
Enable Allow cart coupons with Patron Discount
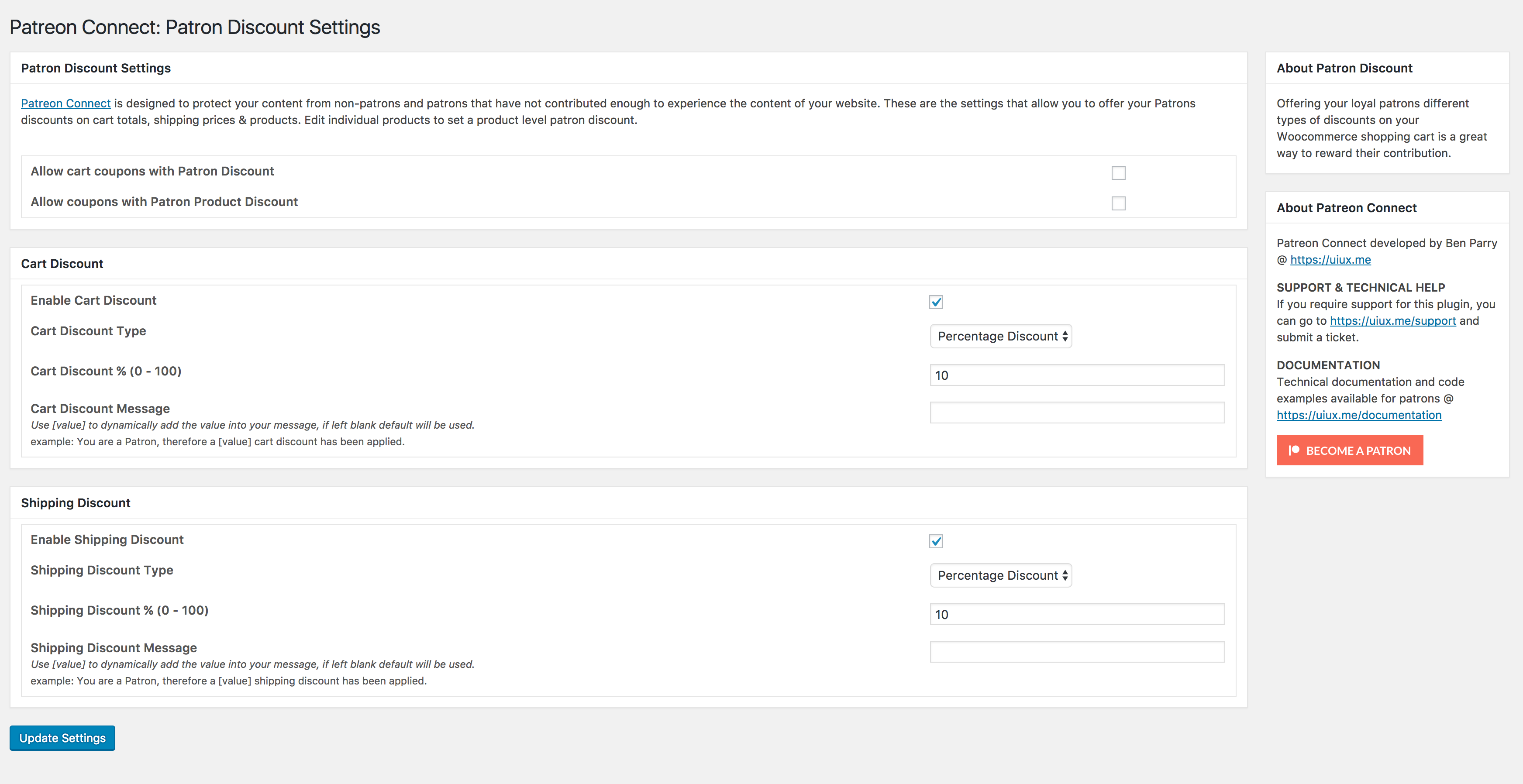[x=1118, y=172]
